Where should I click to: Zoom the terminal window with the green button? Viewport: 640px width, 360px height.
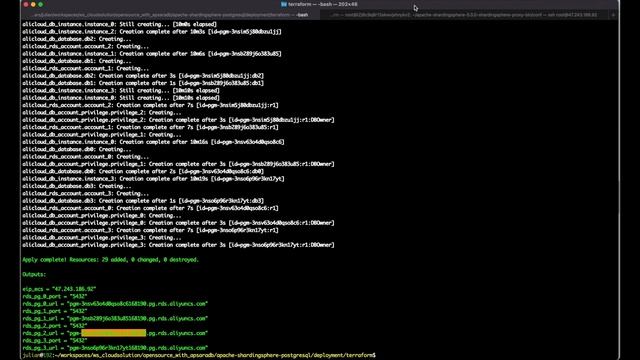coord(41,4)
